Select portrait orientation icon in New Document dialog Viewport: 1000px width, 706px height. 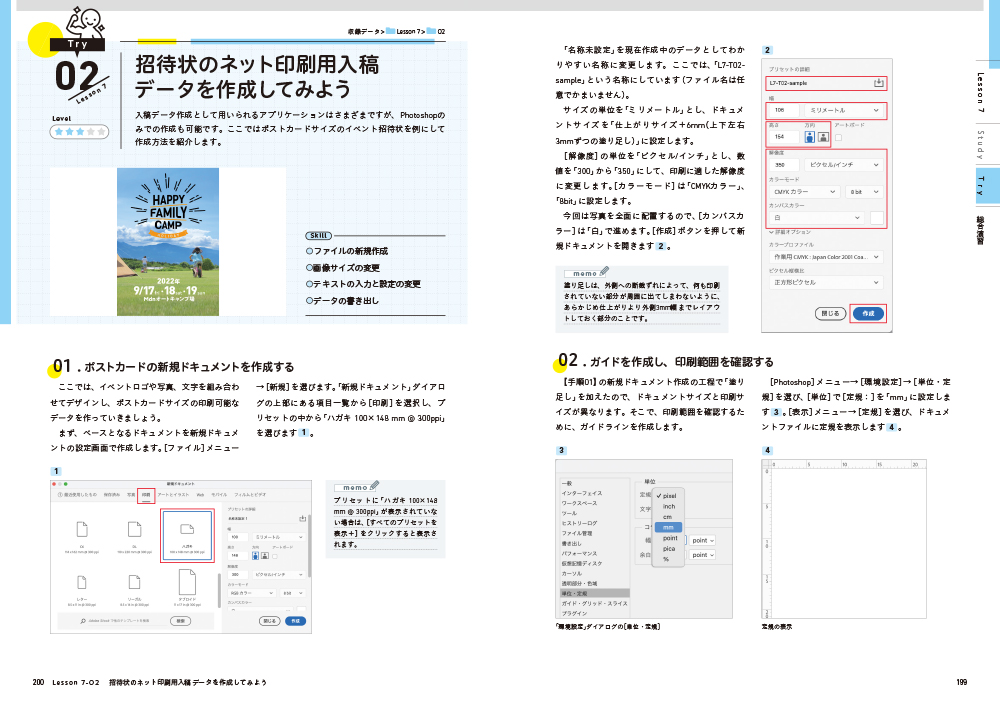coord(255,555)
